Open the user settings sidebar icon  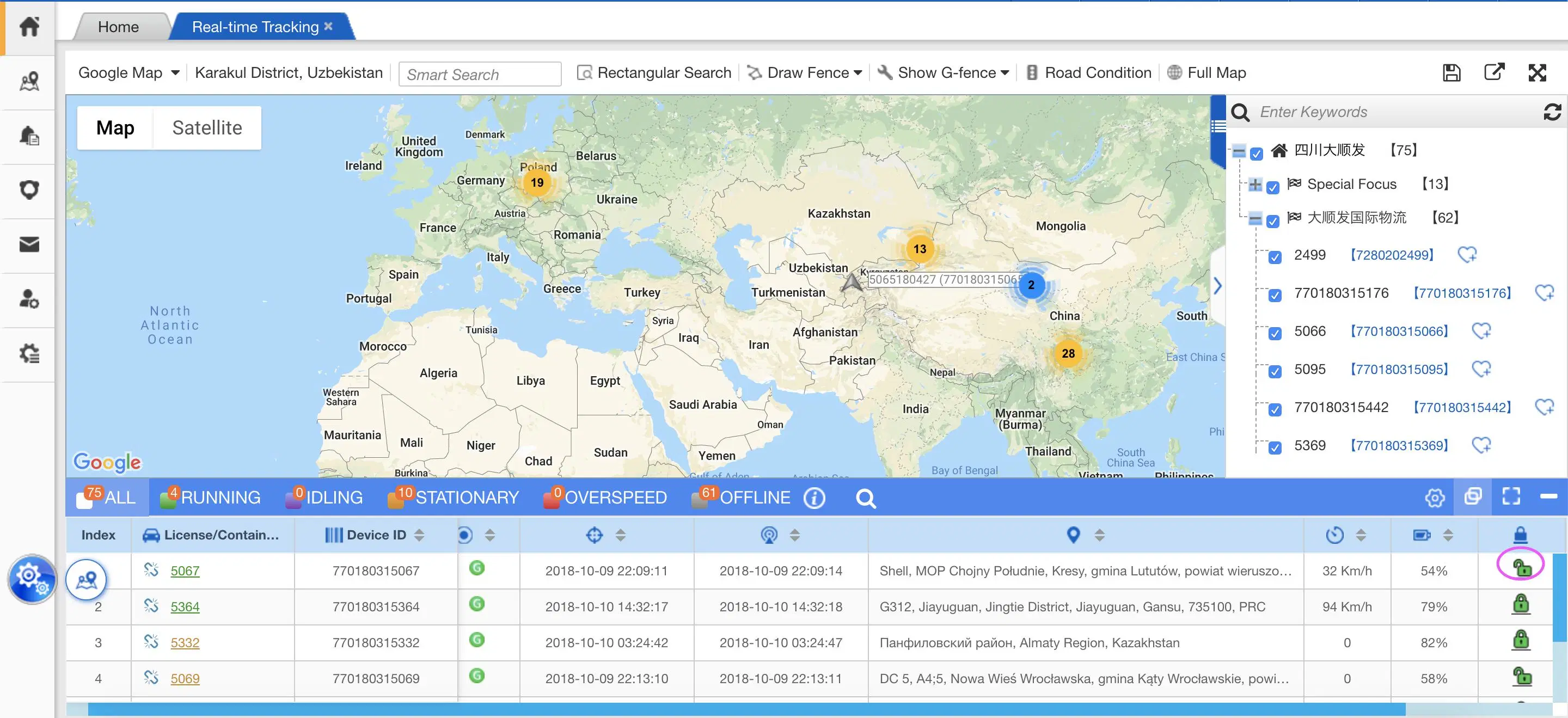29,299
